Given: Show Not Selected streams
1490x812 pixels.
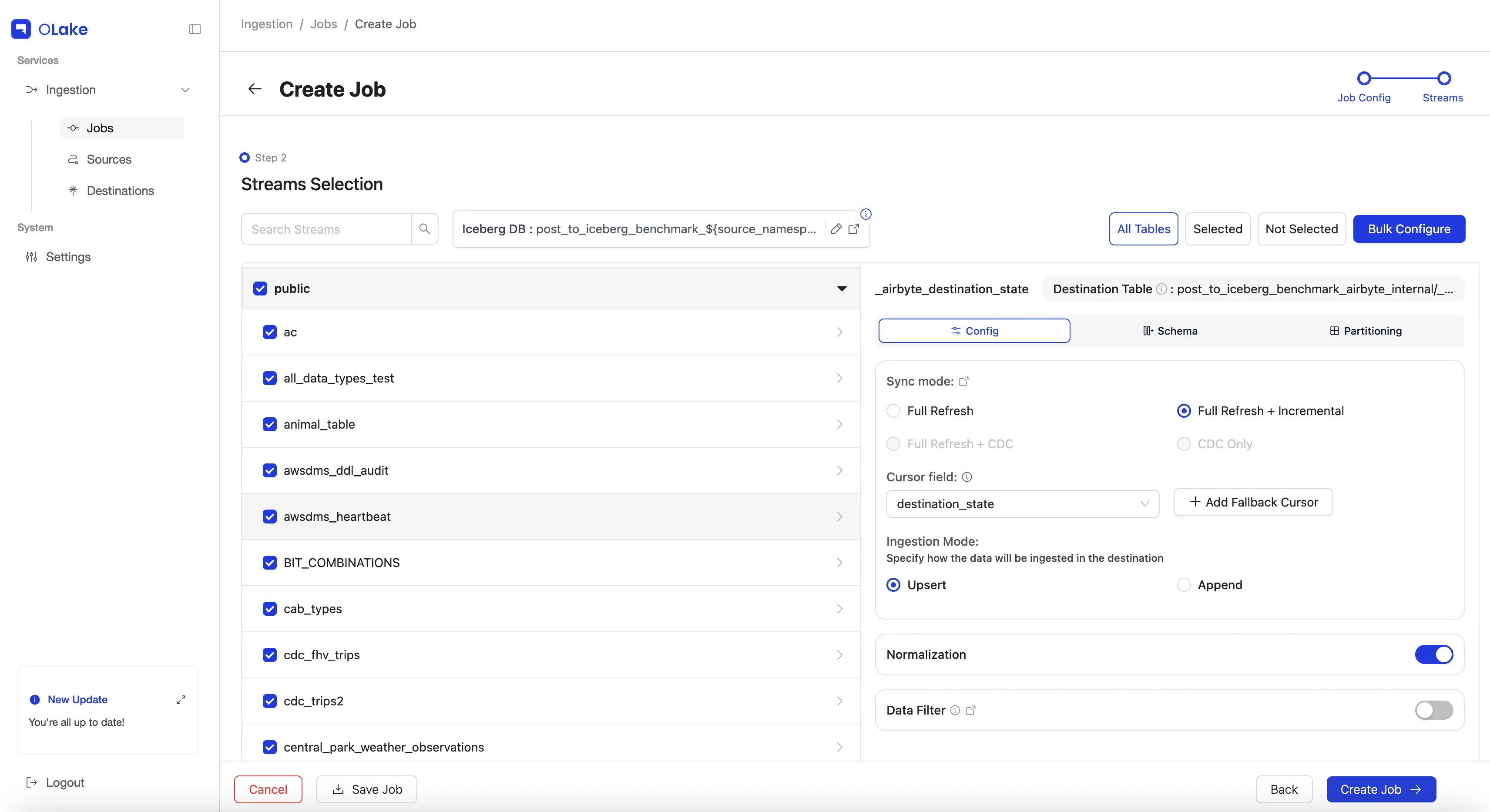Looking at the screenshot, I should pos(1302,229).
